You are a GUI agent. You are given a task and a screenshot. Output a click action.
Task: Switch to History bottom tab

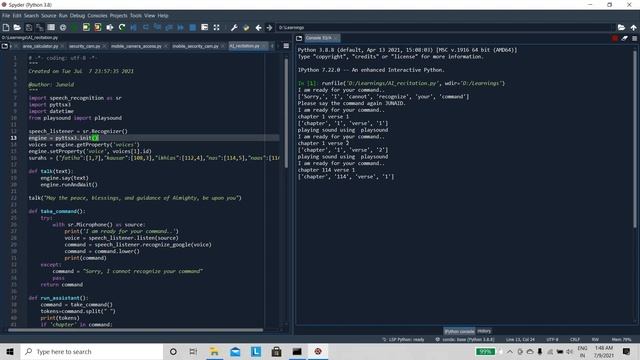coord(484,331)
